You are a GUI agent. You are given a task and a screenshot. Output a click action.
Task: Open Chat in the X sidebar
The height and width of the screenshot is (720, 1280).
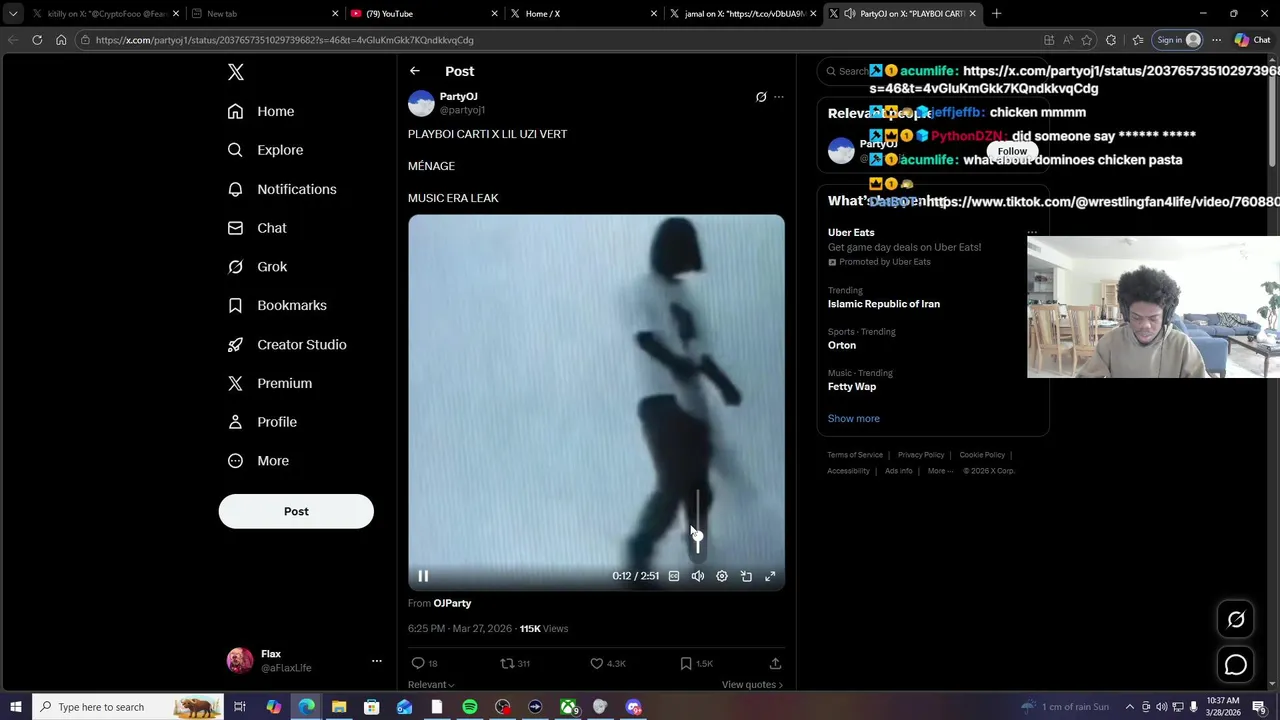tap(257, 228)
